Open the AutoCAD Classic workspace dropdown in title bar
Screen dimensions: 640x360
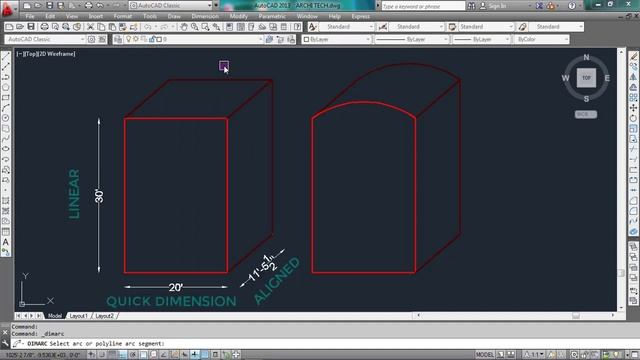pos(171,6)
